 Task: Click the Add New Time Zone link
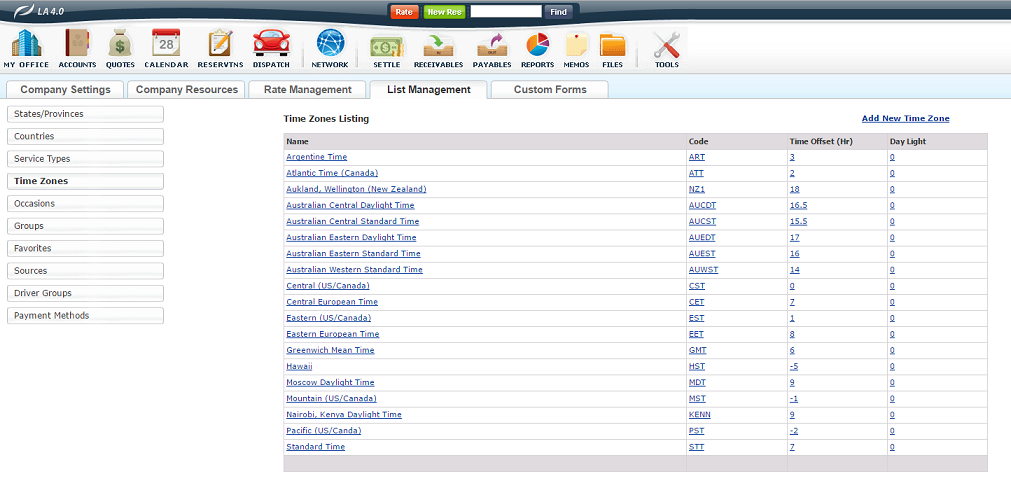tap(905, 119)
